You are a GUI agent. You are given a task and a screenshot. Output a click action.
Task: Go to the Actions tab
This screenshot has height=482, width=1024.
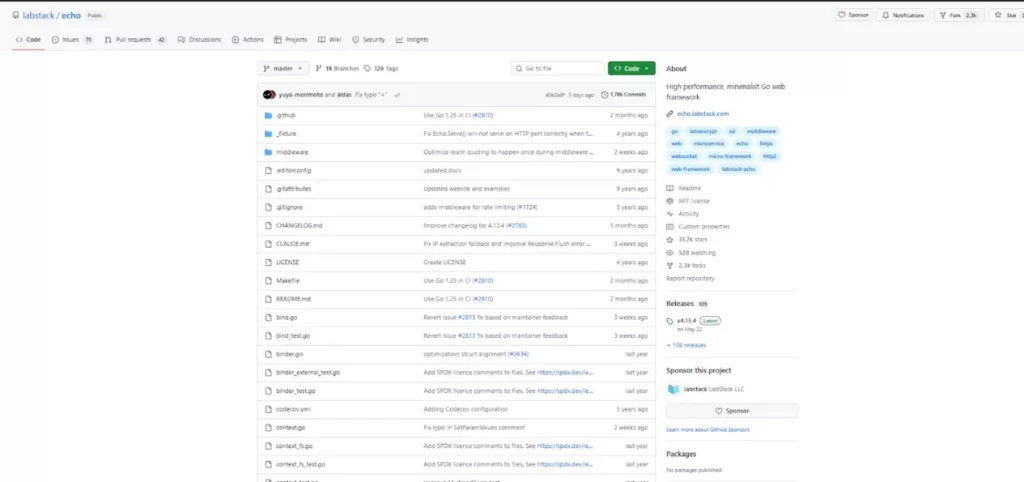coord(247,40)
